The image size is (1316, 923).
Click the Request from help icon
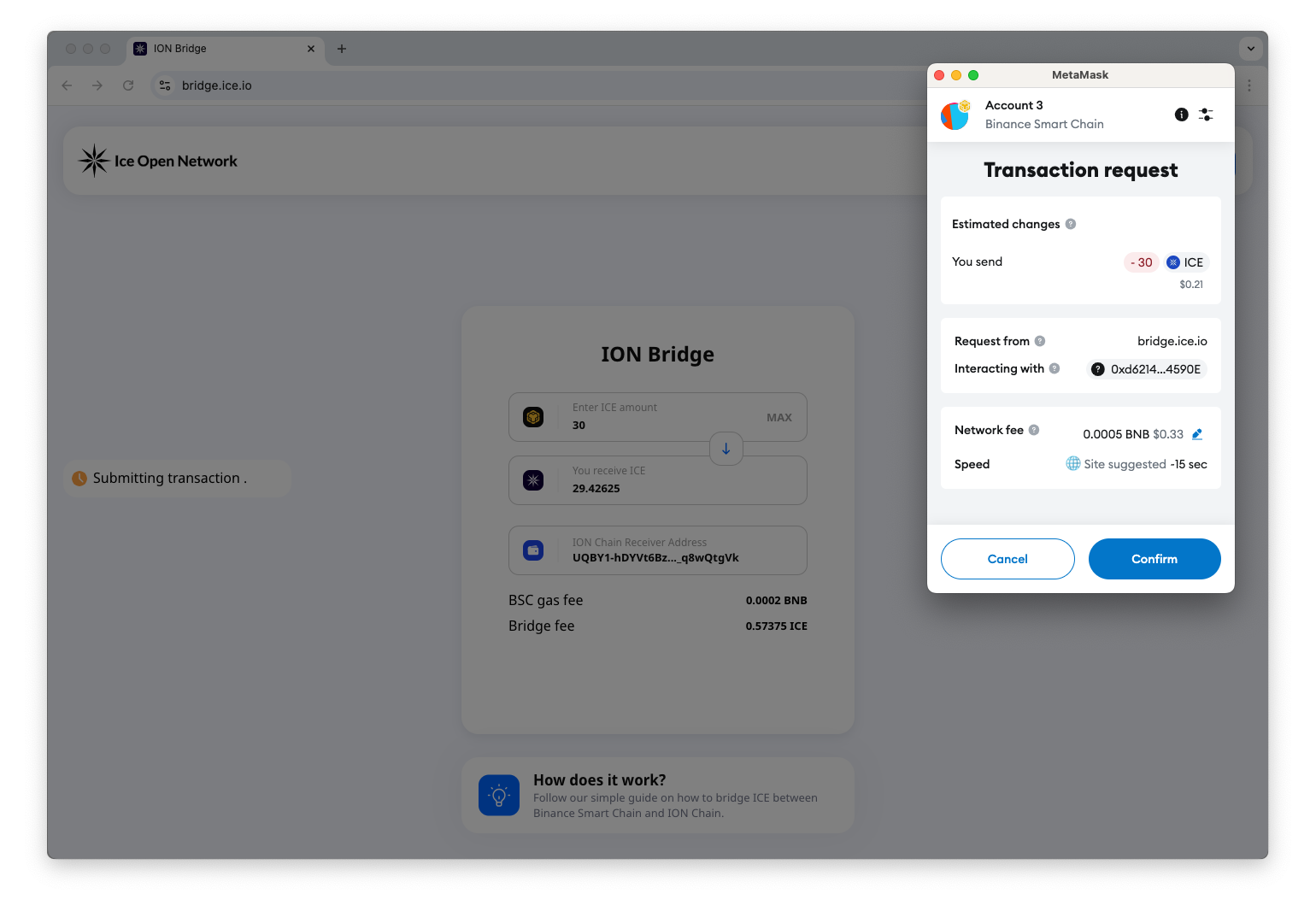click(x=1040, y=340)
